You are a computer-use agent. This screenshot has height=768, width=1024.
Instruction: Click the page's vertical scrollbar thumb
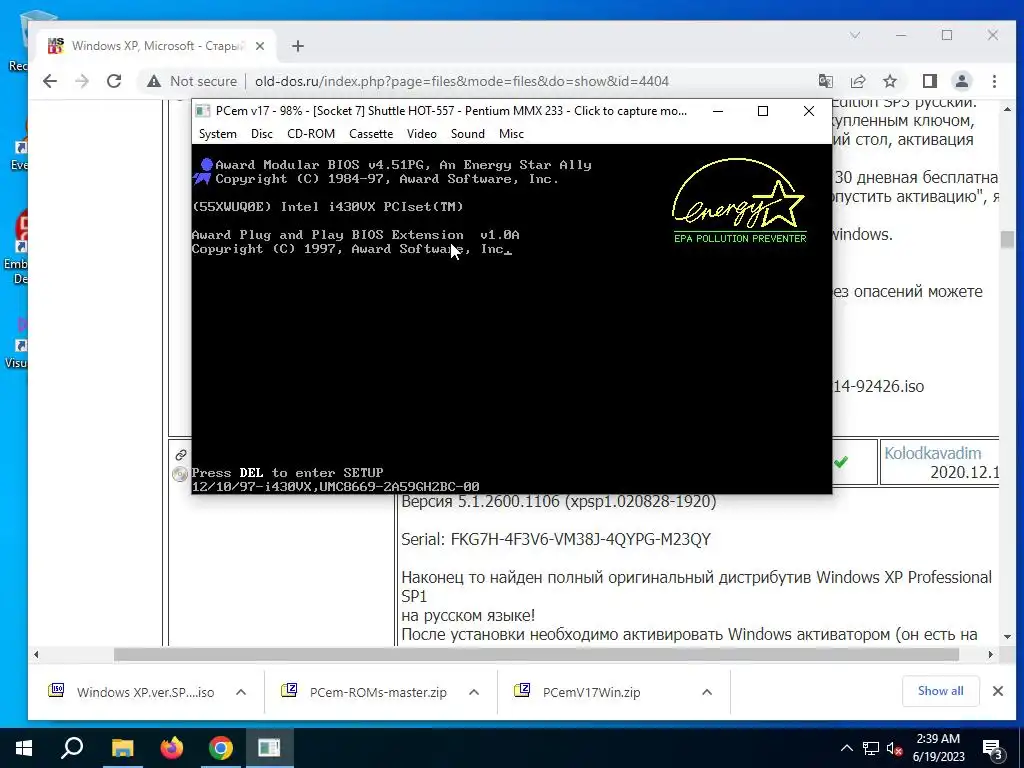[1007, 239]
